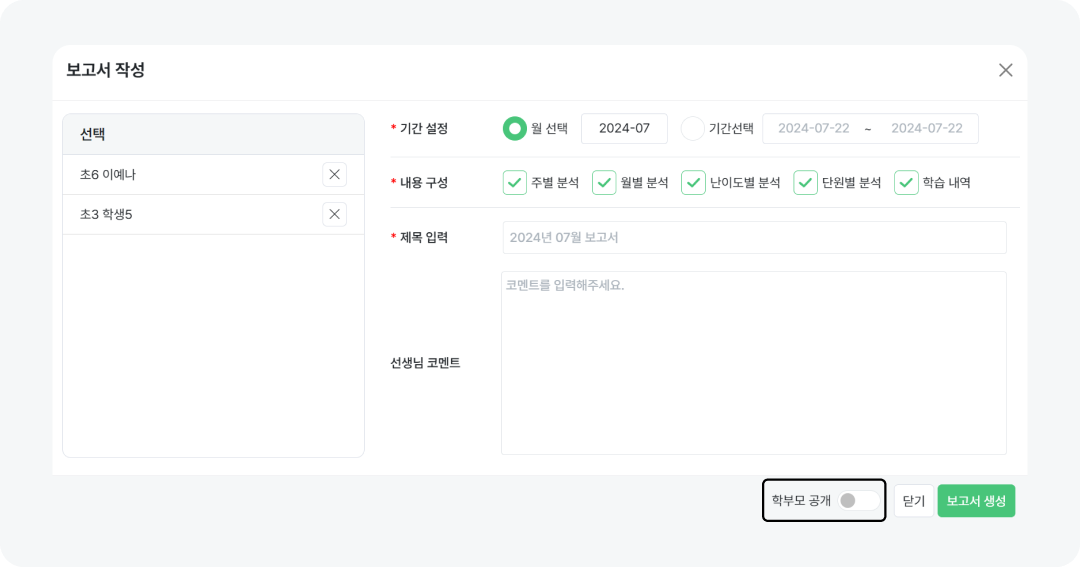Click into the 선생님 코멘트 text area
Image resolution: width=1080 pixels, height=567 pixels.
[753, 362]
